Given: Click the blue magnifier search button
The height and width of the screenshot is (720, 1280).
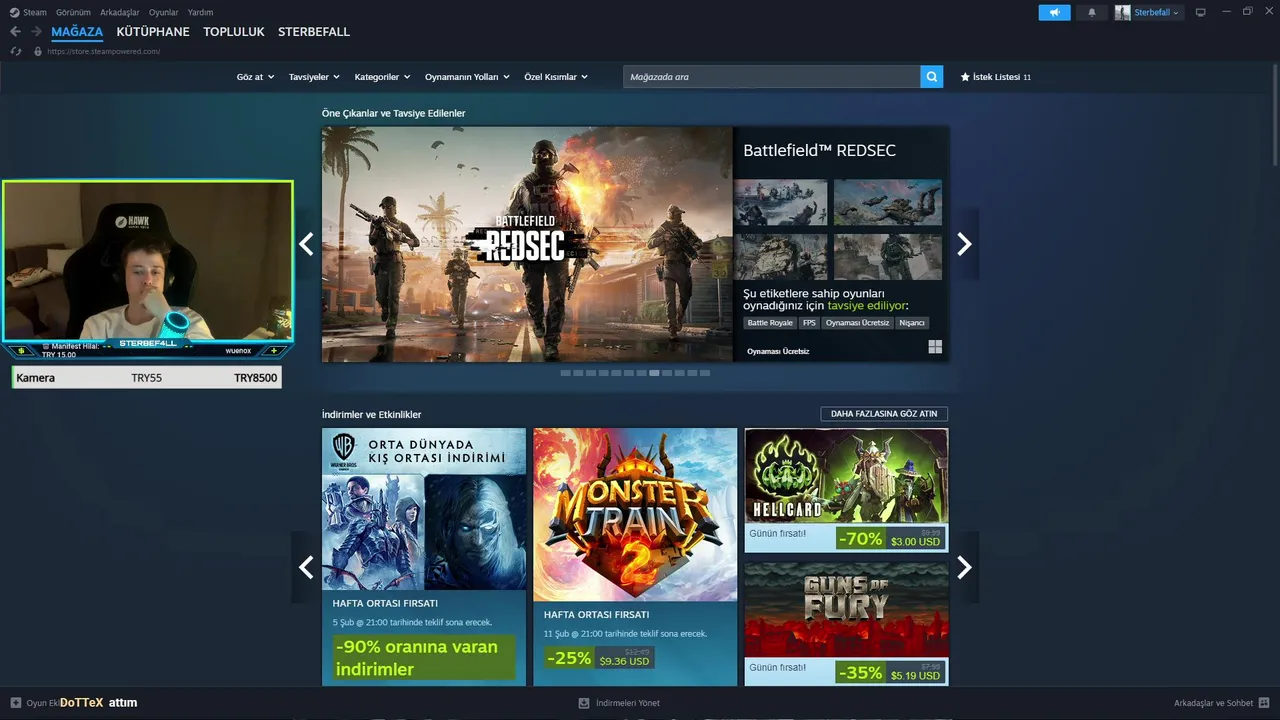Looking at the screenshot, I should click(932, 77).
